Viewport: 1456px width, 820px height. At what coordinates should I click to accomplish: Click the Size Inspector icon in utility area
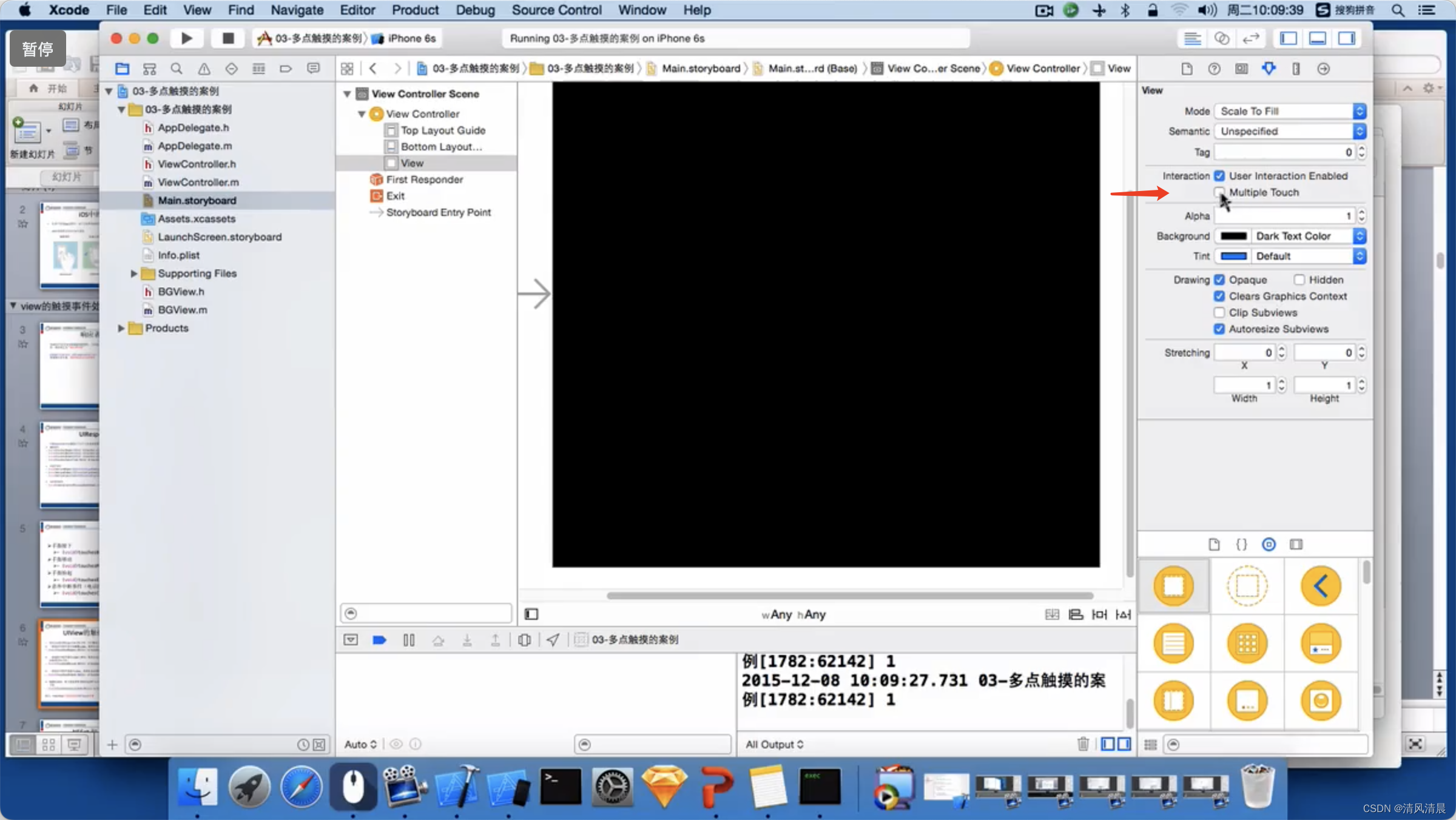pyautogui.click(x=1296, y=68)
